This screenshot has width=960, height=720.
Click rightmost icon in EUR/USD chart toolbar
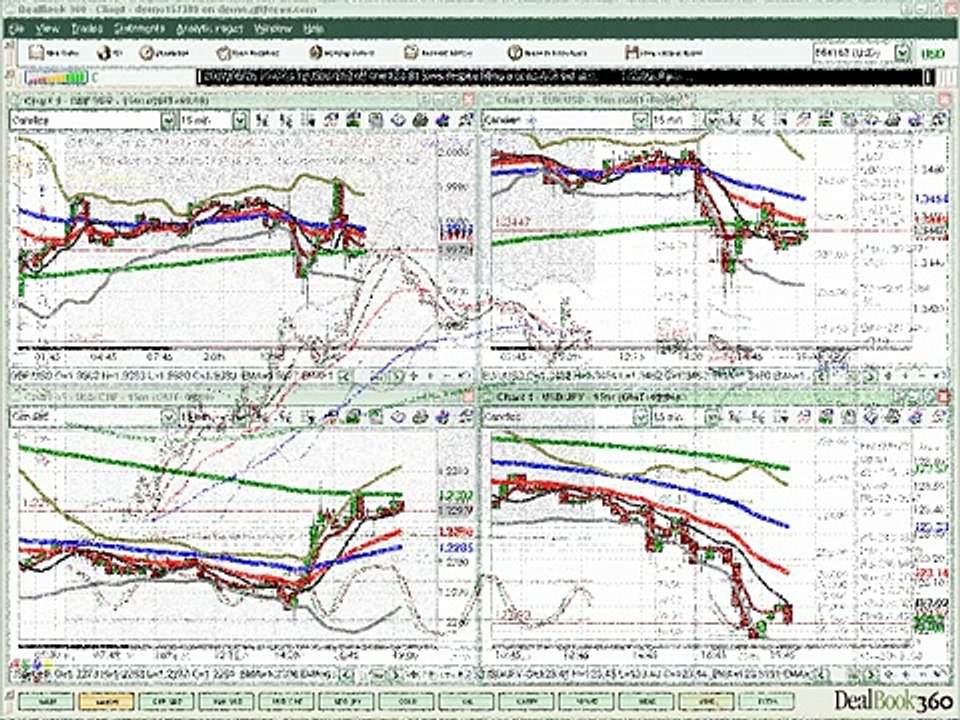tap(938, 121)
